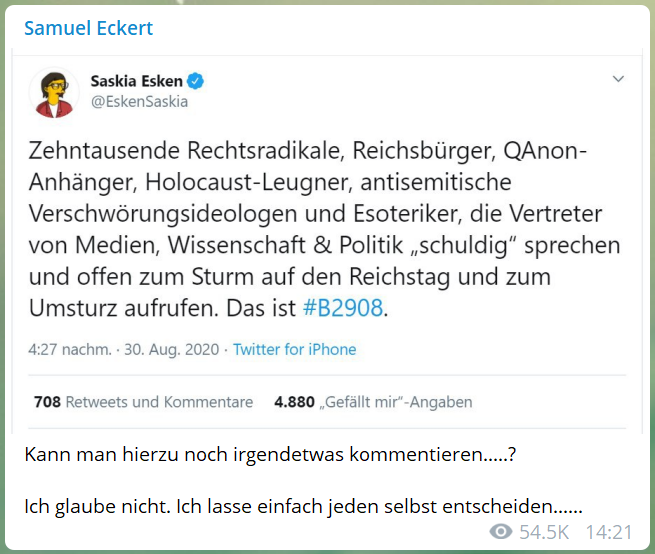655x554 pixels.
Task: Open the Samuel Eckert channel name
Action: (x=89, y=27)
